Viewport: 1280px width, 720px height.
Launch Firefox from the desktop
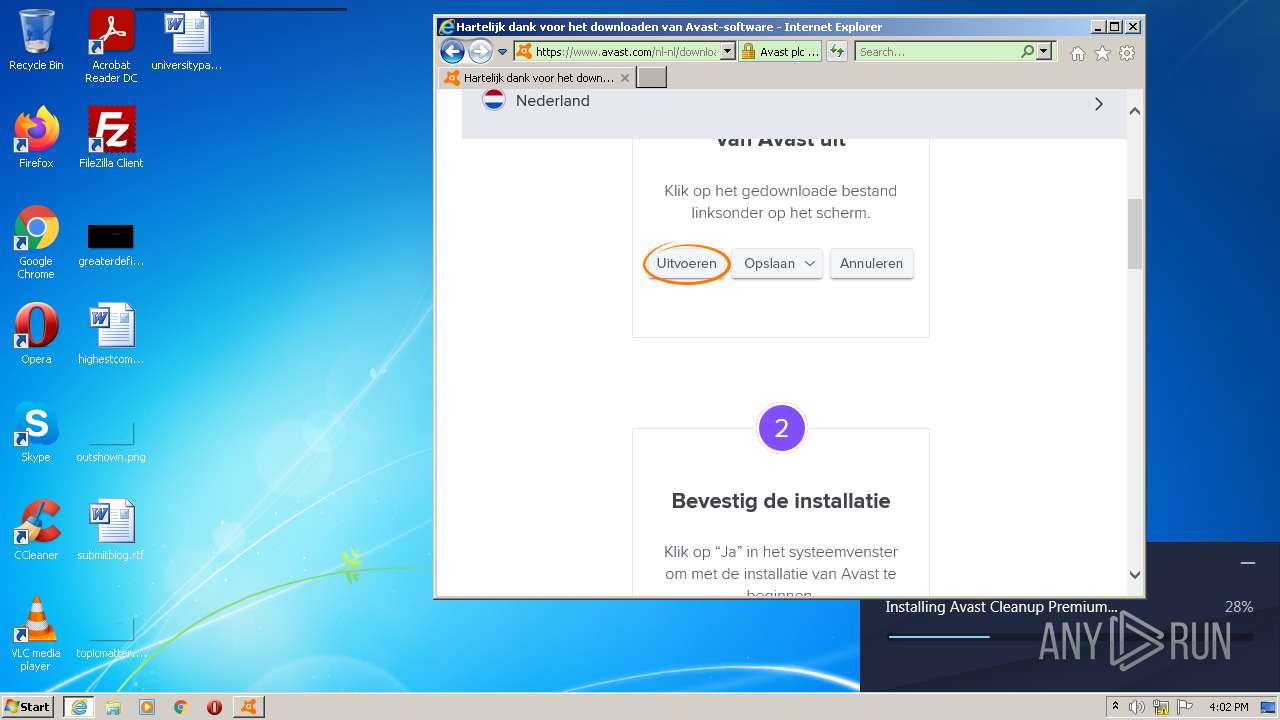pos(36,138)
